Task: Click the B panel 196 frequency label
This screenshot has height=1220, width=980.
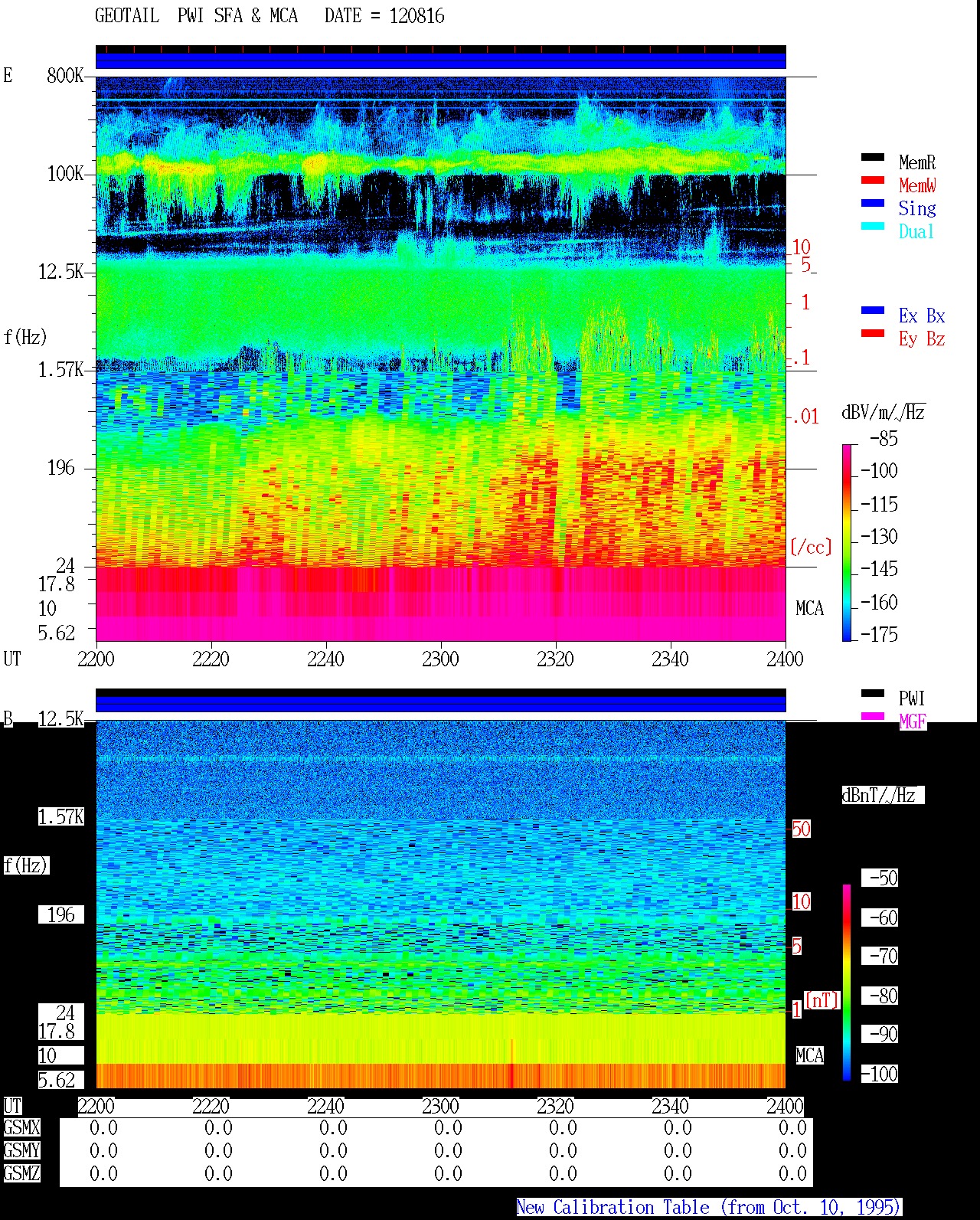Action: click(61, 914)
